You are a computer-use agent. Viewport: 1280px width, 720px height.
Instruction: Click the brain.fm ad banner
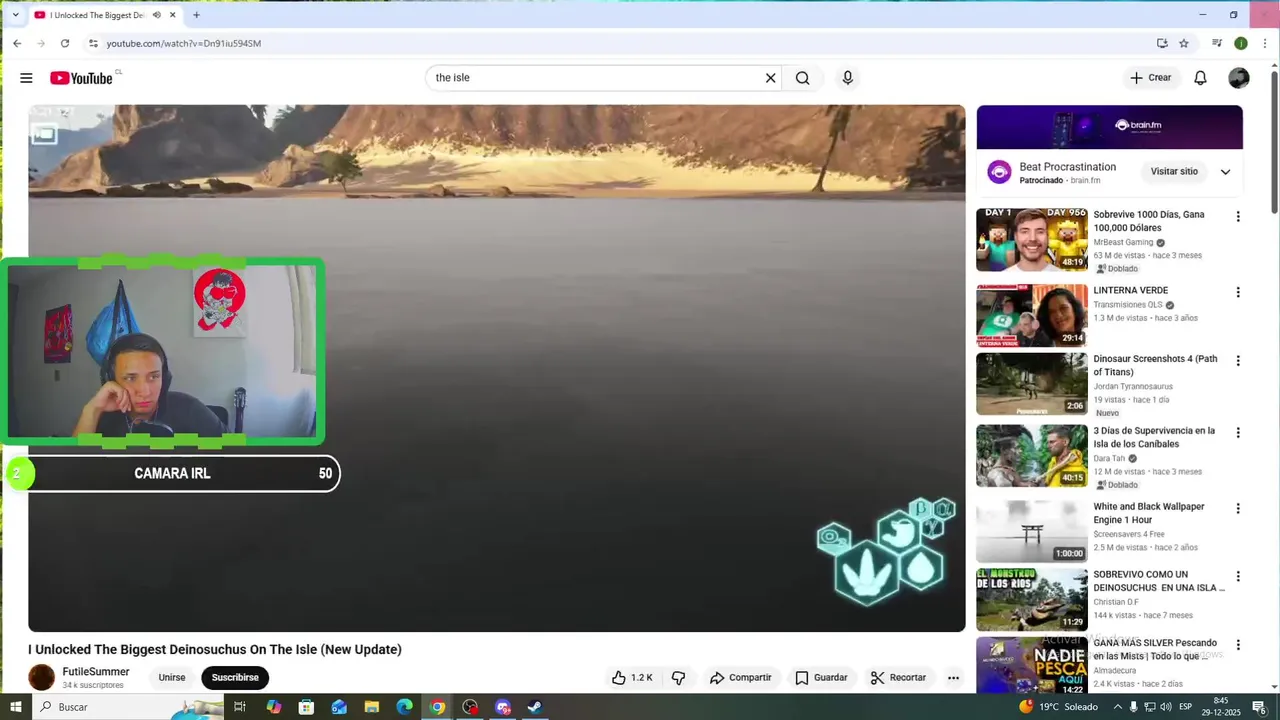[x=1109, y=127]
